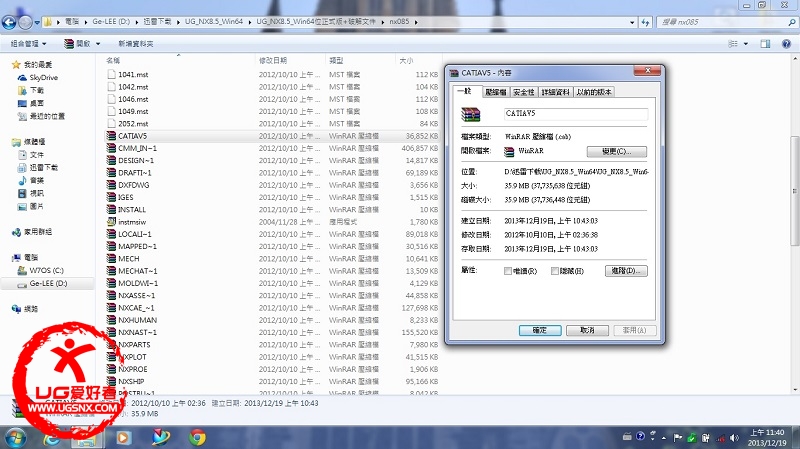Screen dimensions: 800x449
Task: Click the Forward navigation arrow in Explorer
Action: [x=25, y=22]
